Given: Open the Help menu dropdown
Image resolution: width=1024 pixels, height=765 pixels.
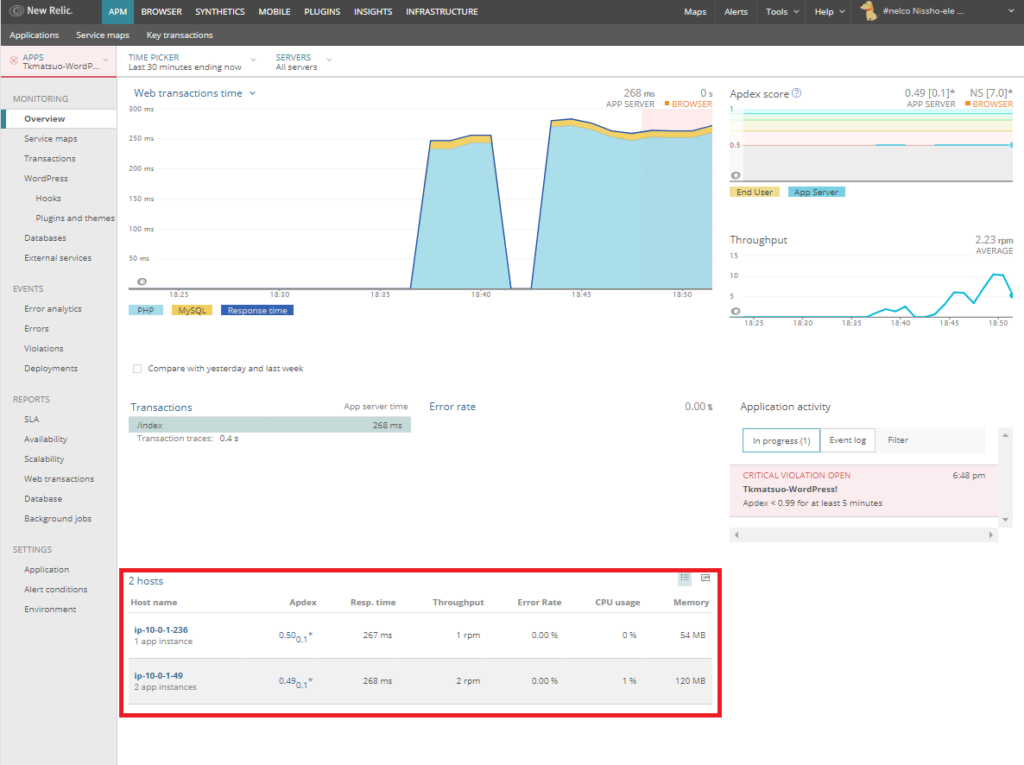Looking at the screenshot, I should pyautogui.click(x=829, y=12).
